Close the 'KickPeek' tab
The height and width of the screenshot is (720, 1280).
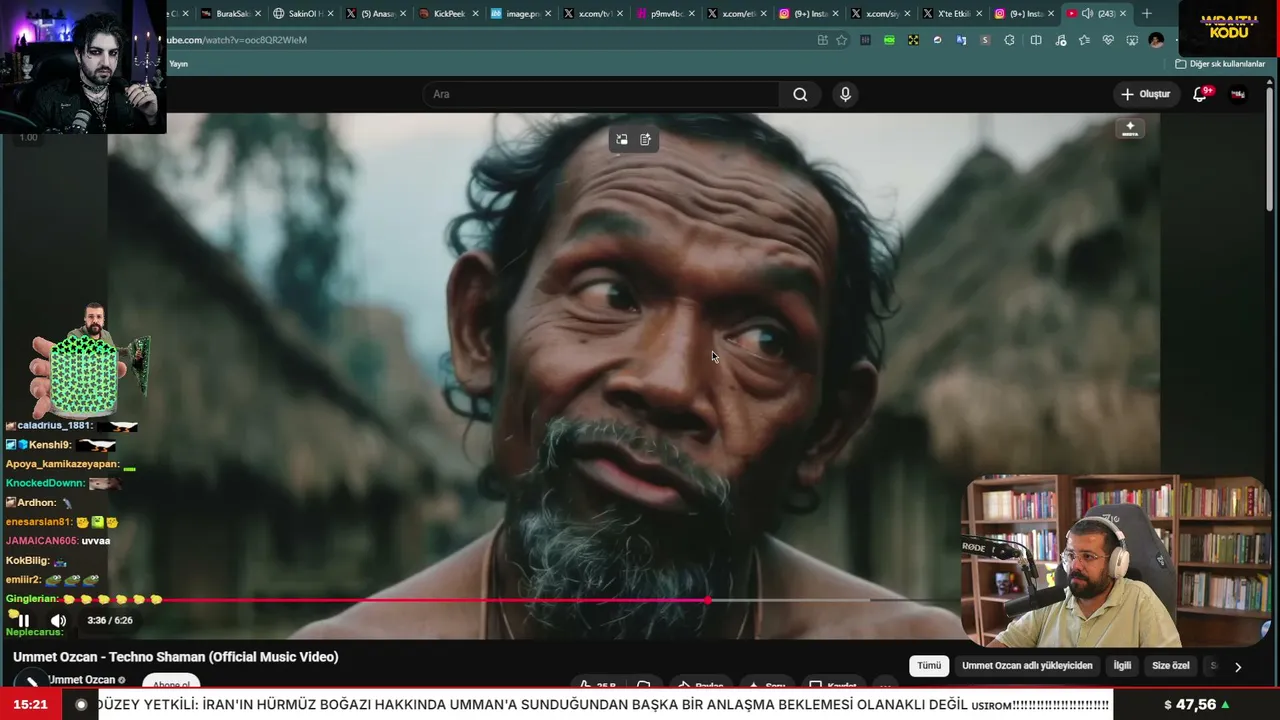point(474,14)
